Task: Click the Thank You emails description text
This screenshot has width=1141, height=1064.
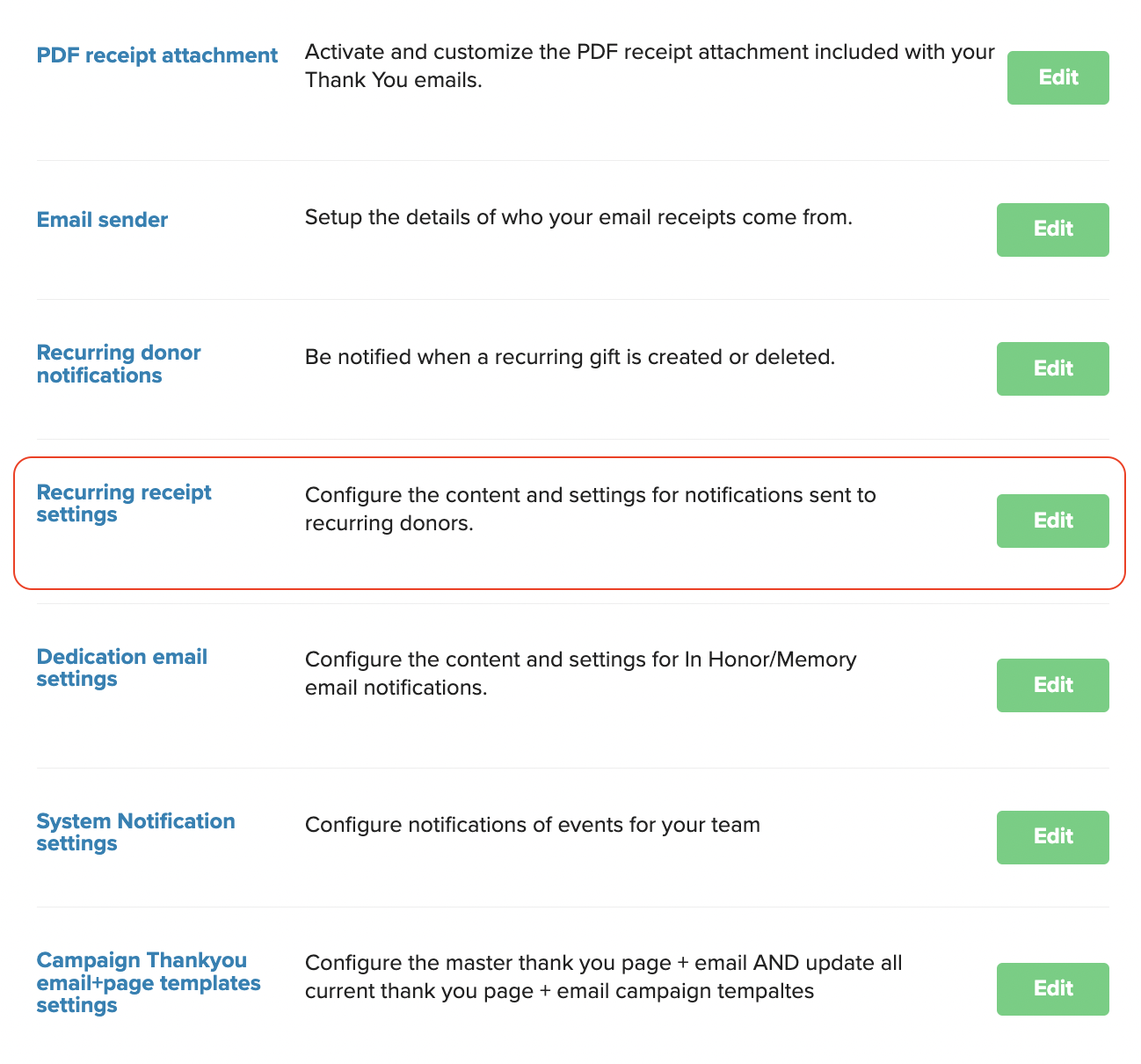Action: (649, 66)
